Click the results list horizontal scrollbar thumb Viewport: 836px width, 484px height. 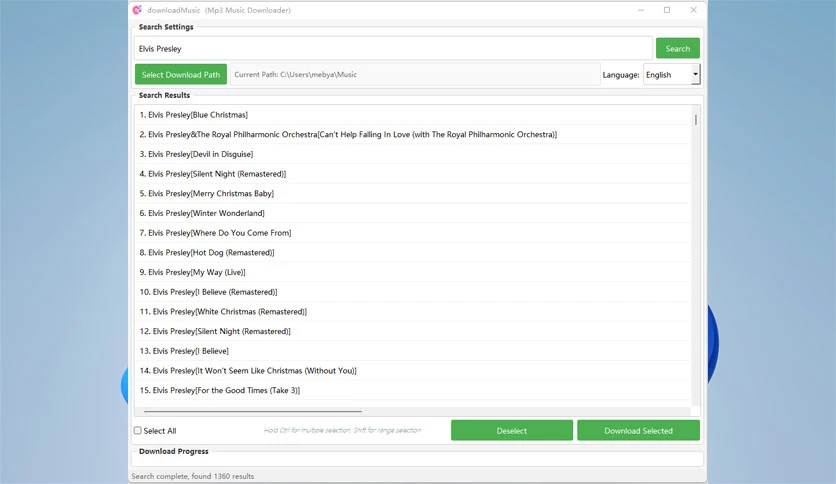(x=253, y=412)
